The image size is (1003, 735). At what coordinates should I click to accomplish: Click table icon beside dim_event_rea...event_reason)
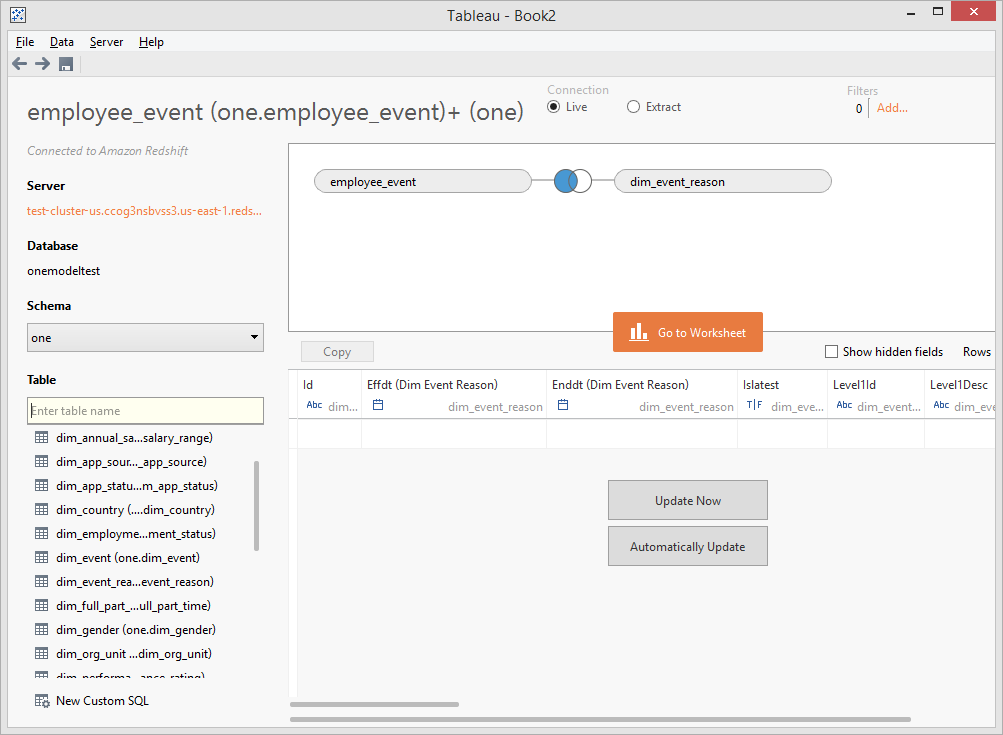coord(42,581)
